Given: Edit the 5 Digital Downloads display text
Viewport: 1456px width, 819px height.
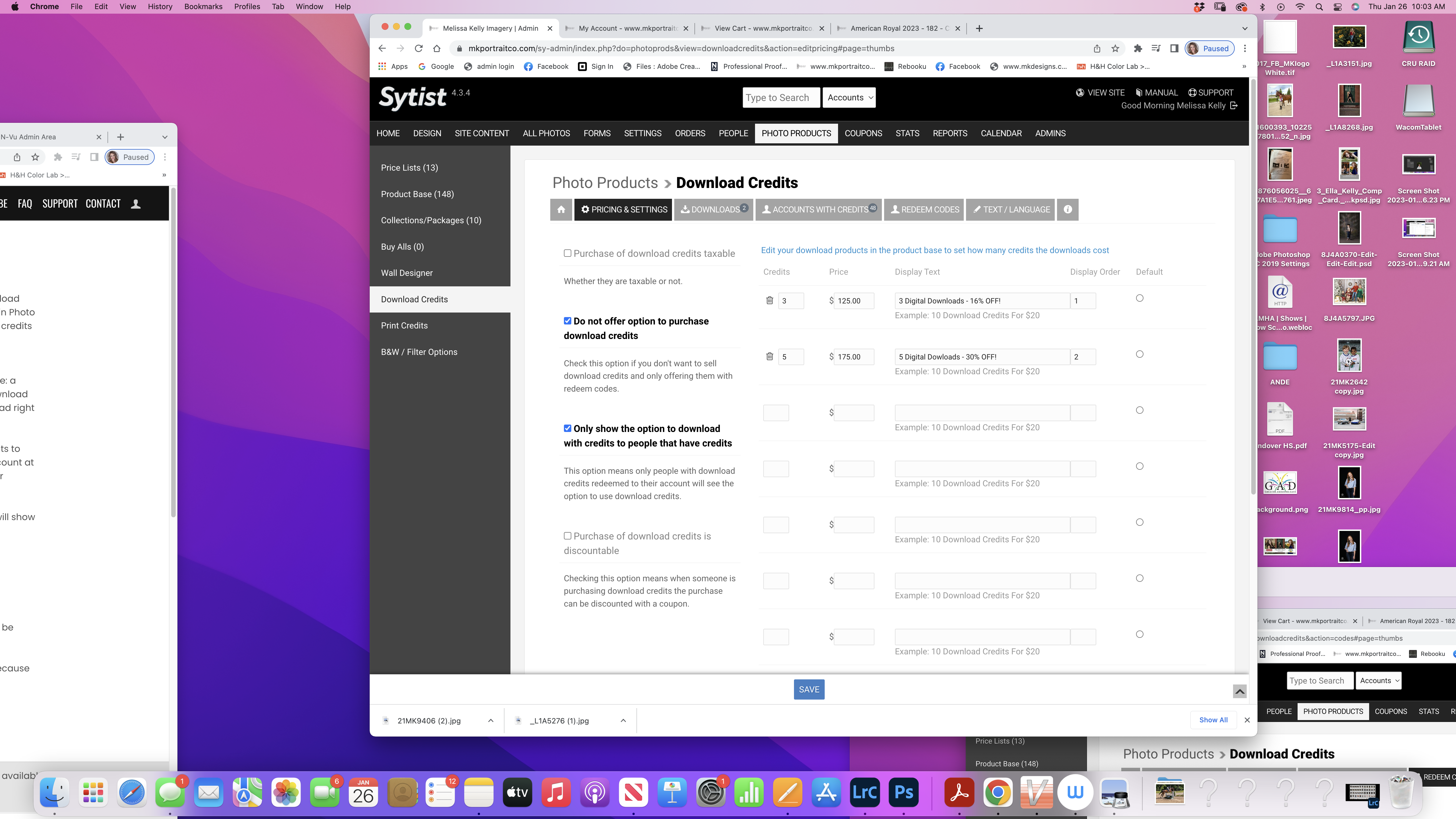Looking at the screenshot, I should click(x=982, y=357).
